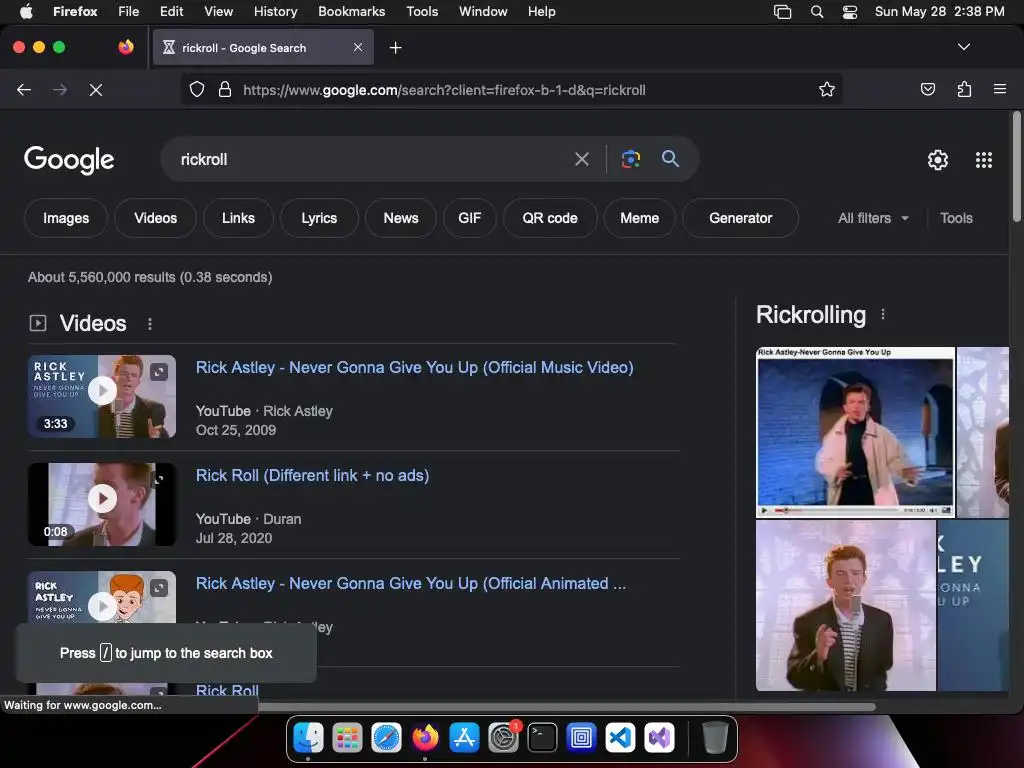Launch Finder from the dock
The height and width of the screenshot is (768, 1024).
point(308,738)
